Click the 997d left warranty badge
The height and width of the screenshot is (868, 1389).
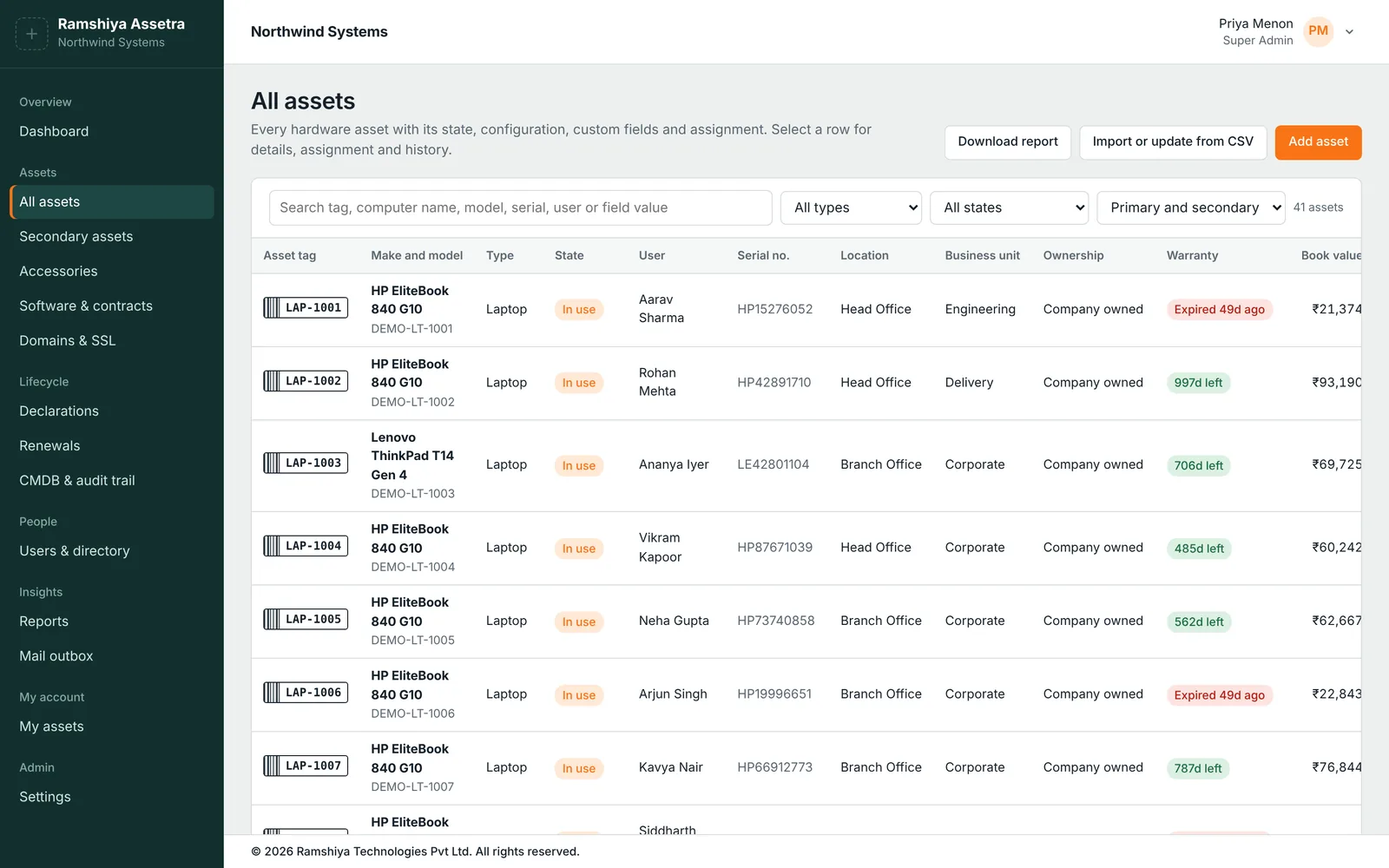1198,383
